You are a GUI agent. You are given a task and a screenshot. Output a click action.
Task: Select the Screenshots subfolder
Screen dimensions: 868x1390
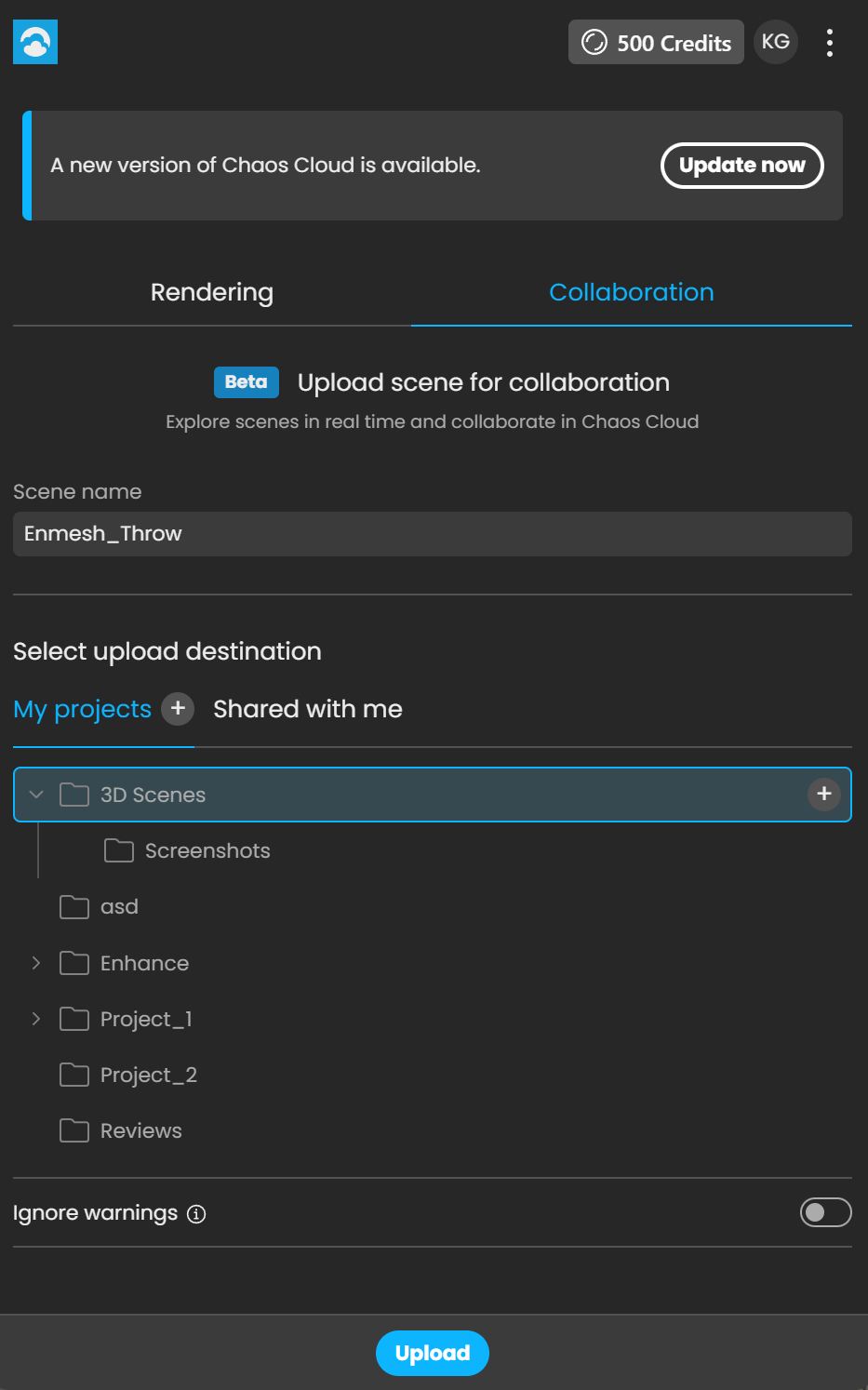point(207,850)
